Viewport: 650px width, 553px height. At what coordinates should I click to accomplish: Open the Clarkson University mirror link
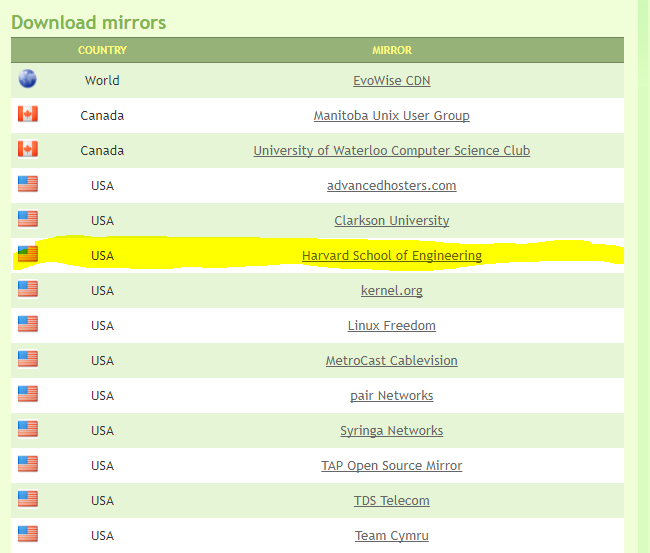pos(391,221)
